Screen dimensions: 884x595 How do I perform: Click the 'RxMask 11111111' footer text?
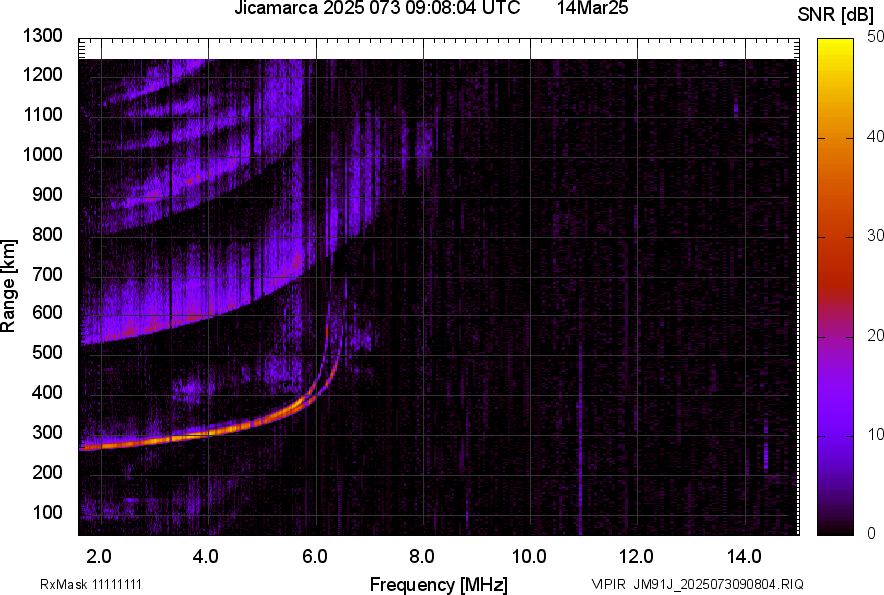(x=91, y=584)
